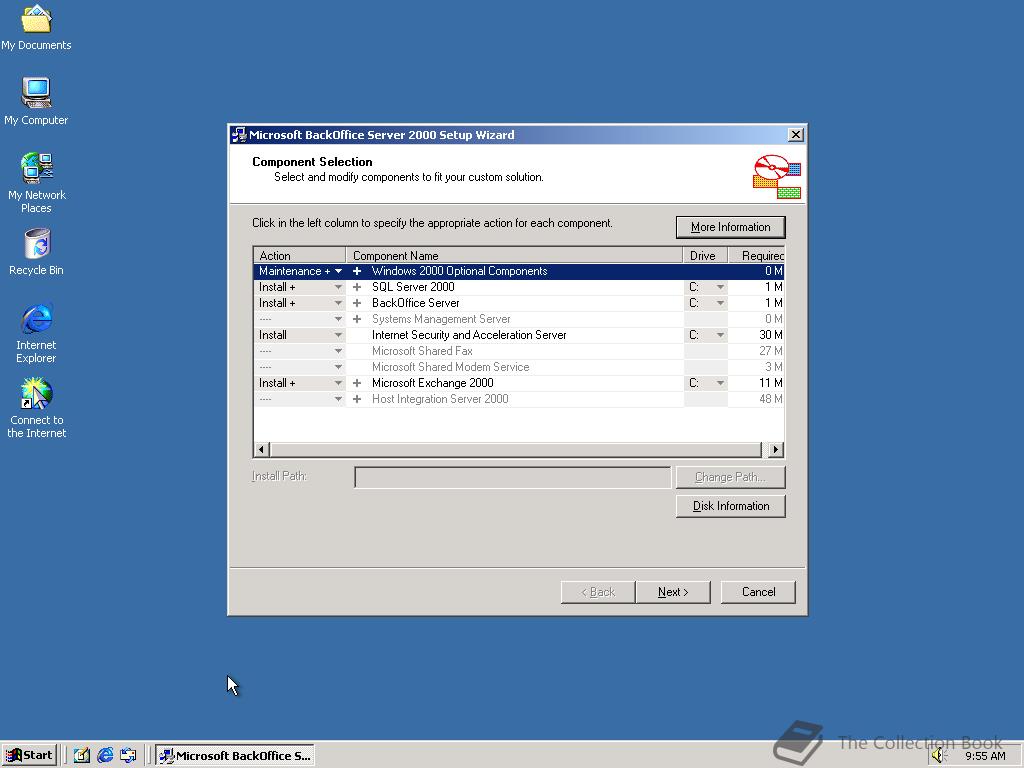Click Next to continue setup
Viewport: 1024px width, 768px height.
click(673, 592)
